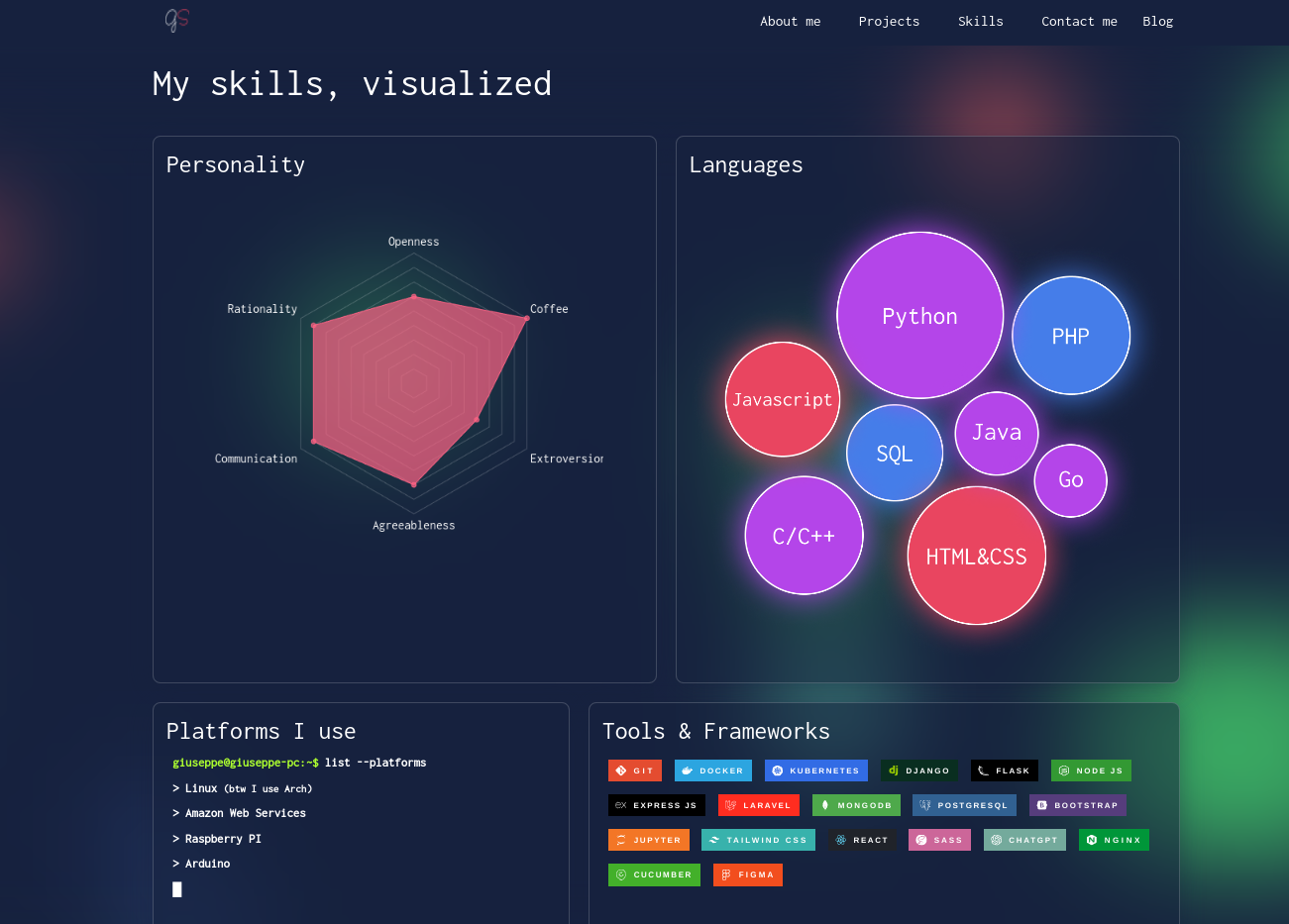Click the GS logo in the header
The image size is (1289, 924).
click(176, 20)
